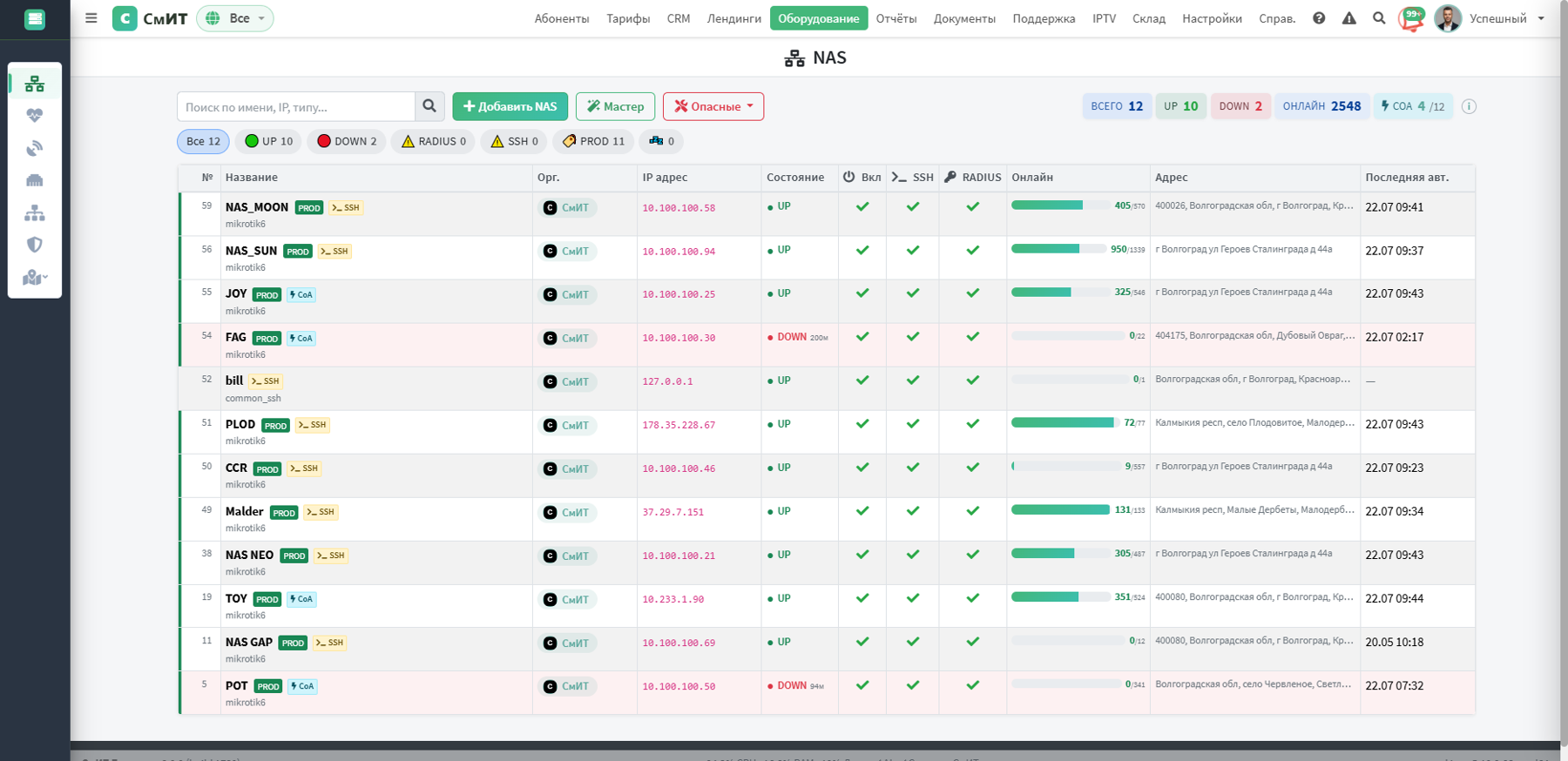Click the search submit magnifier button

(x=429, y=106)
